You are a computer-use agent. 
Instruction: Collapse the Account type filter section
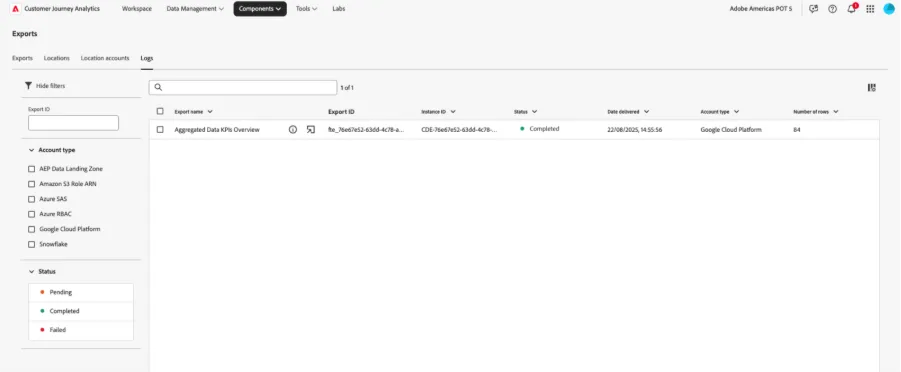(32, 150)
